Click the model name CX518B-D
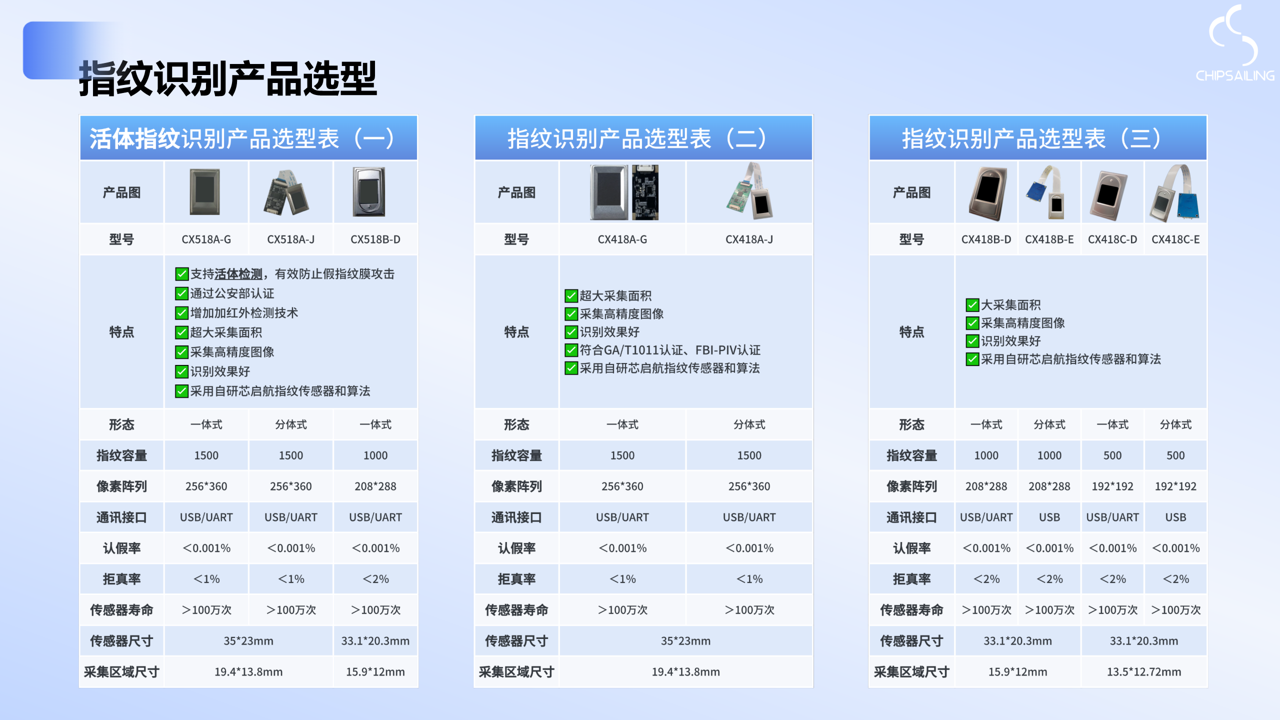This screenshot has width=1280, height=720. (x=375, y=240)
